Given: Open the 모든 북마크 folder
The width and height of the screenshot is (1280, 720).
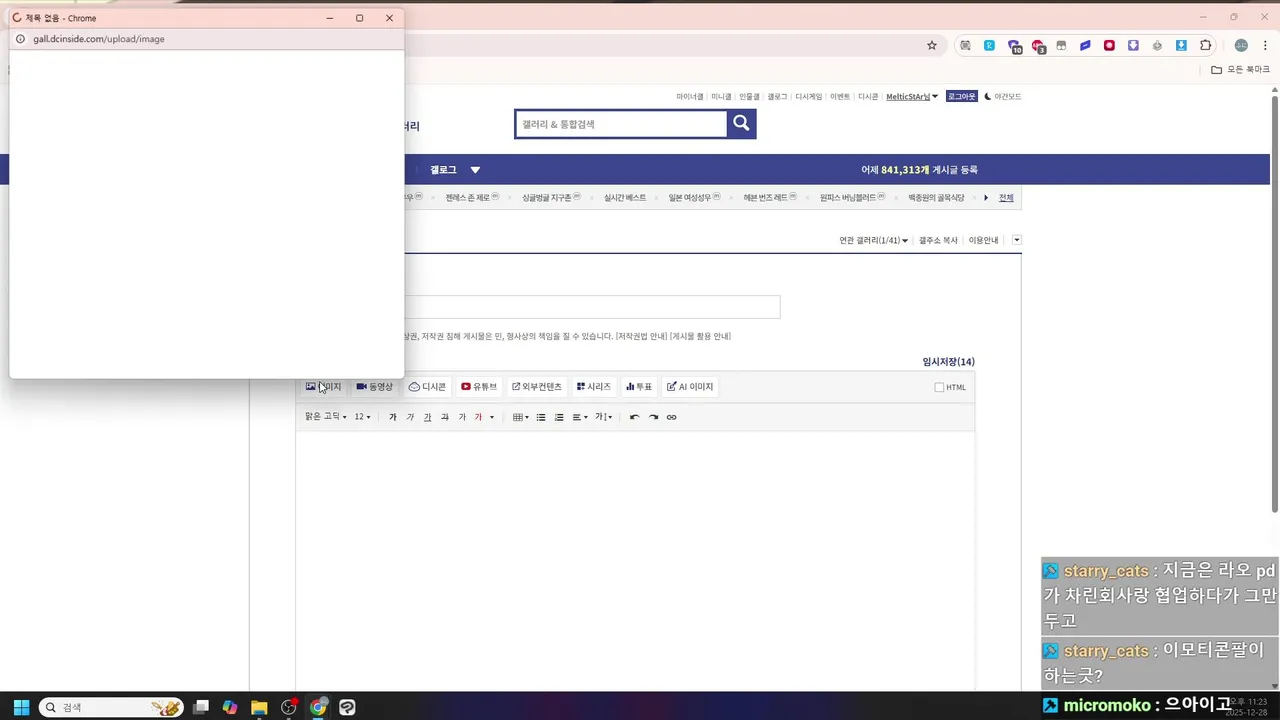Looking at the screenshot, I should pyautogui.click(x=1240, y=70).
